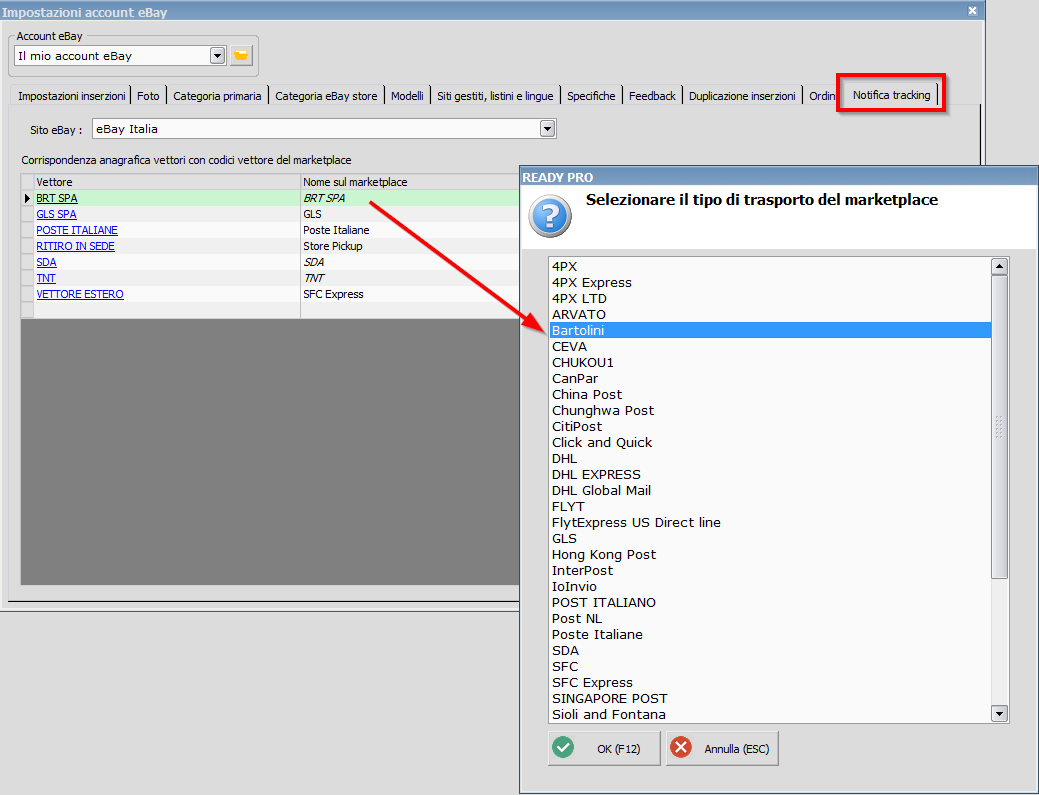Select ARVATO in the transport list

[x=770, y=314]
